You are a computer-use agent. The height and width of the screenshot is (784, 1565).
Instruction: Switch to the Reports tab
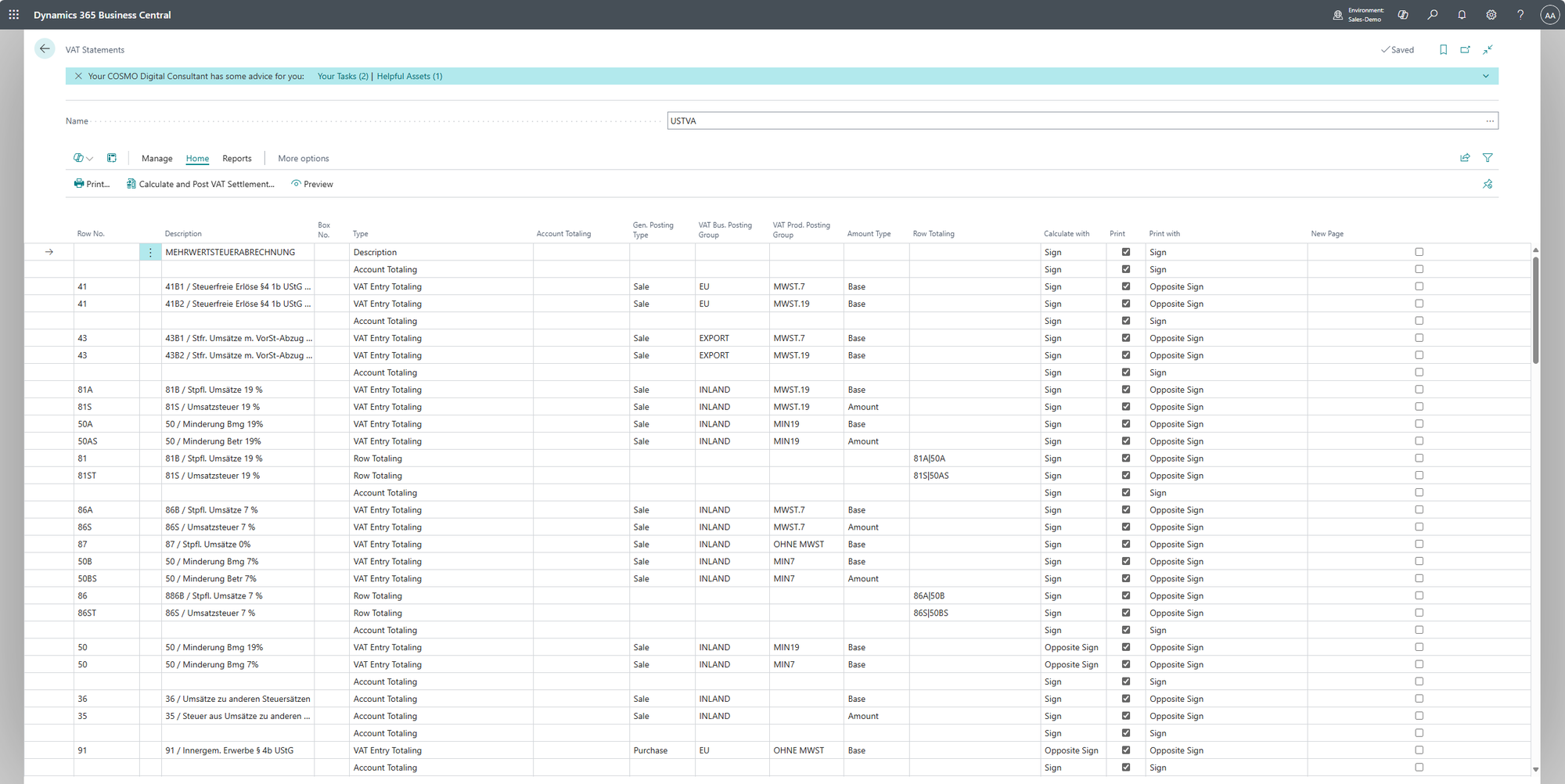[237, 159]
